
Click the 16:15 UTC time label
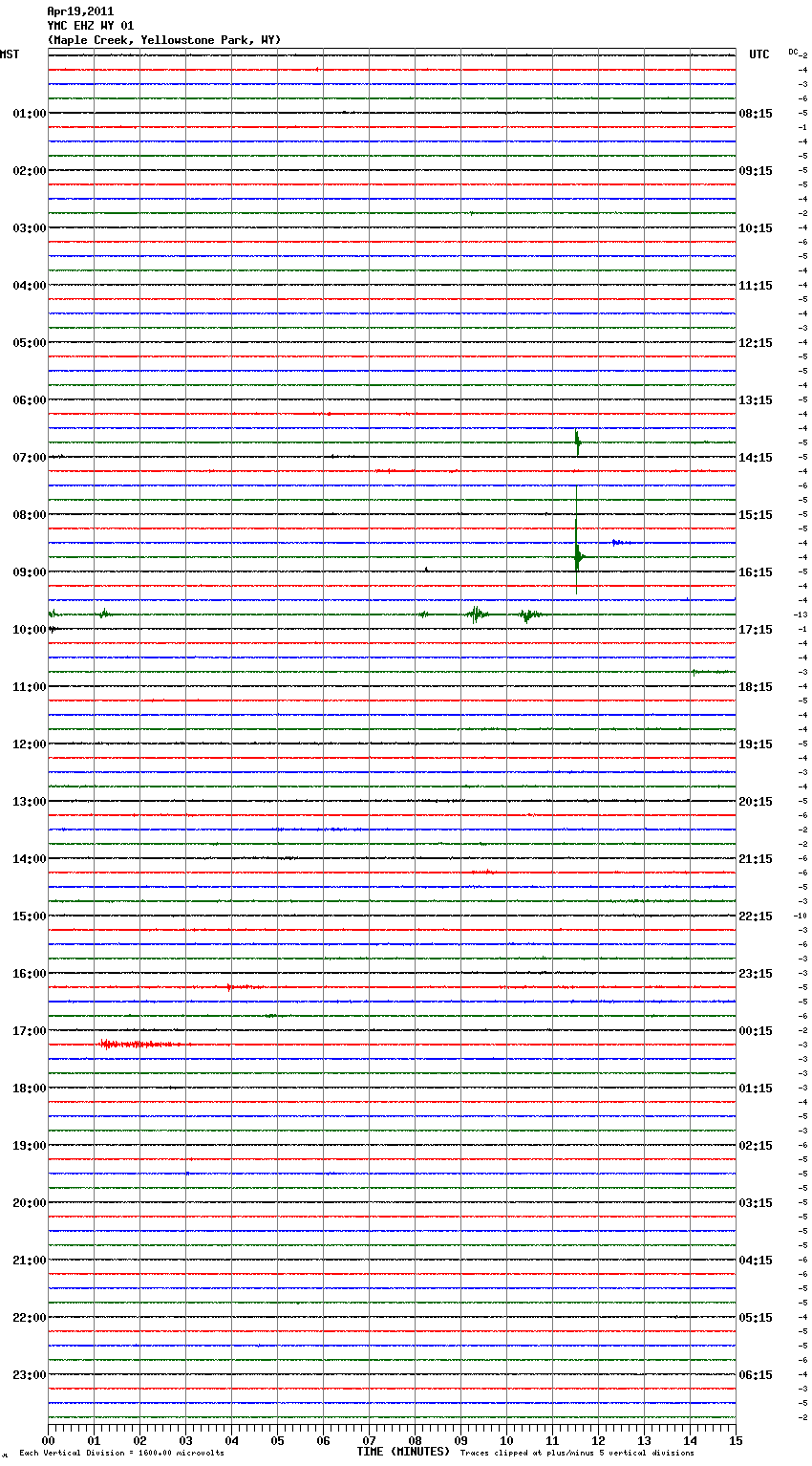756,572
